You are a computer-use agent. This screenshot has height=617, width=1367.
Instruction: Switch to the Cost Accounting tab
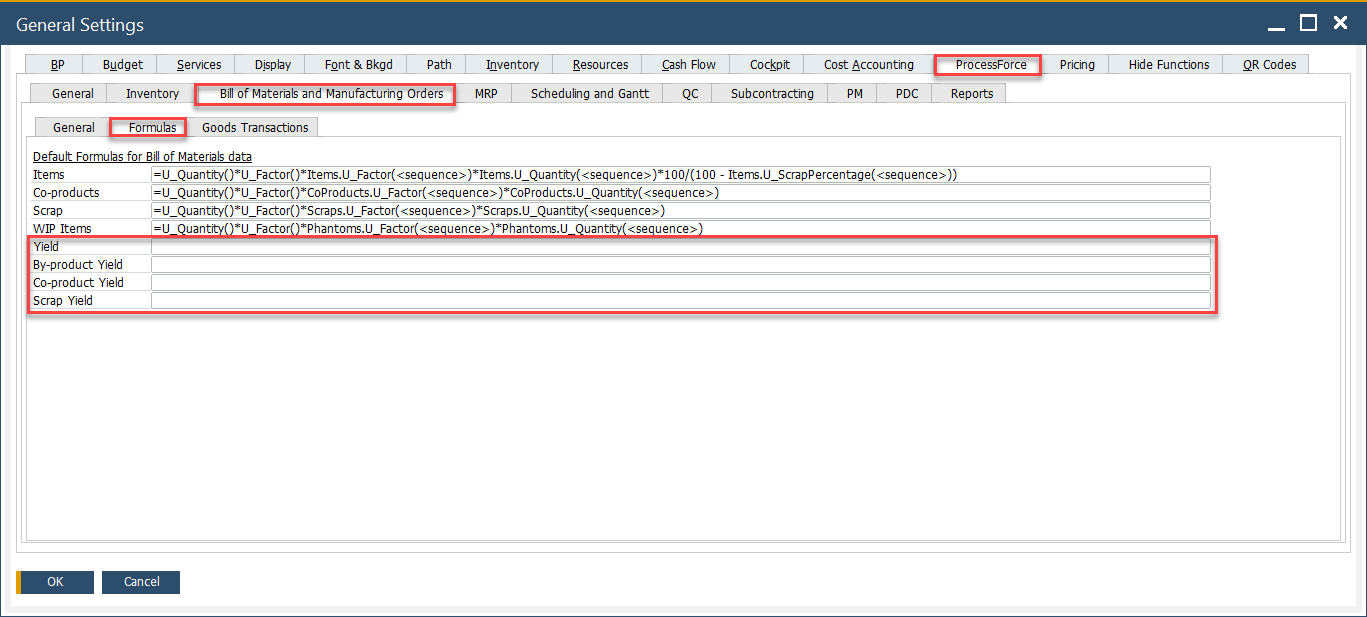[868, 65]
